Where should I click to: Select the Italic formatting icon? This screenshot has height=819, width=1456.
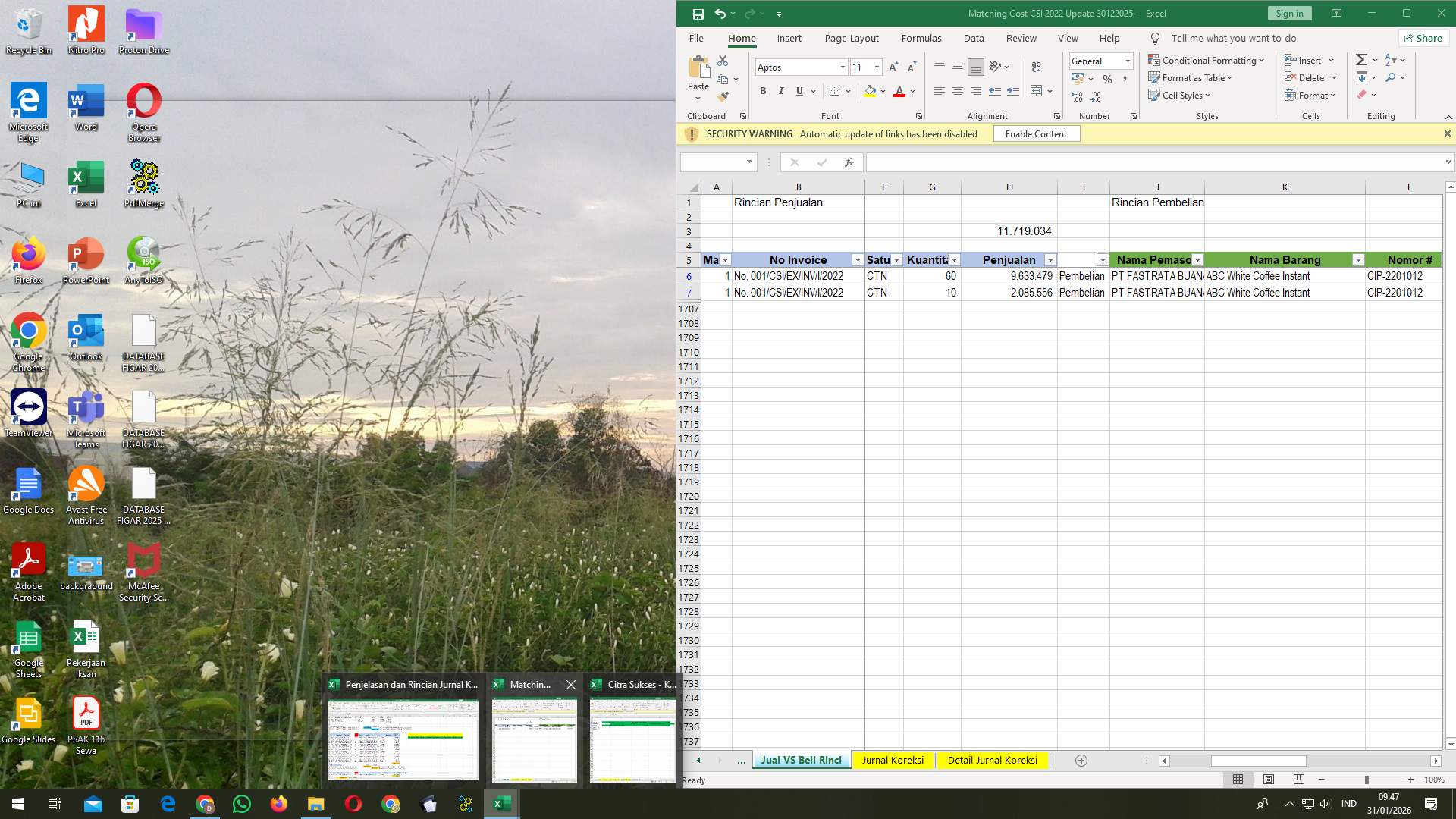(781, 91)
